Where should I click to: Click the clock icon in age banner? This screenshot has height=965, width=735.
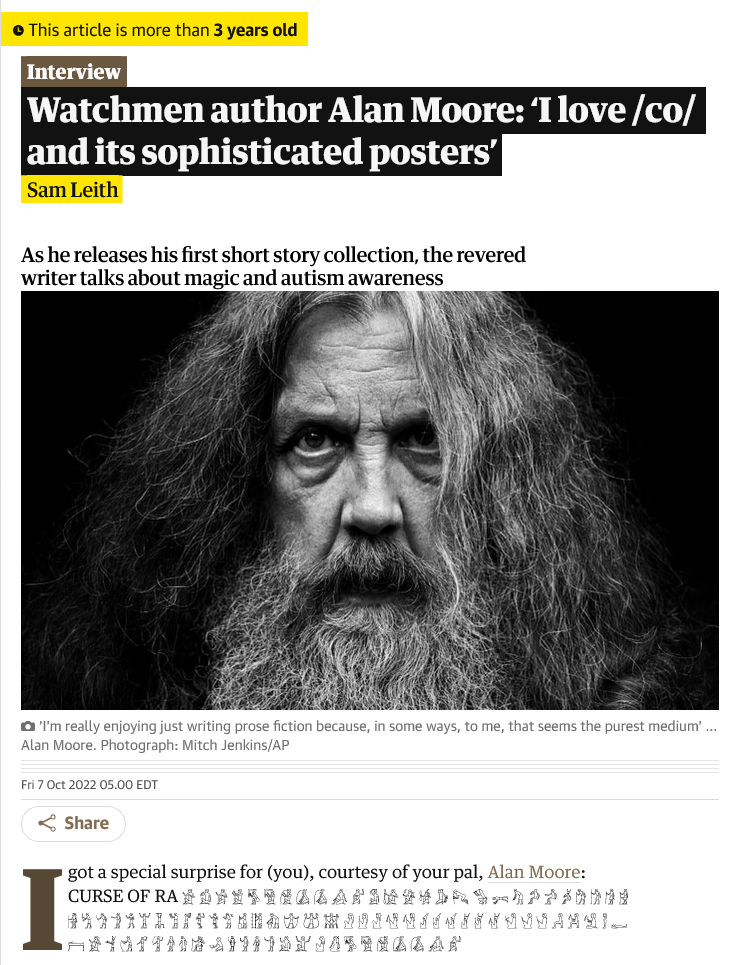pos(18,30)
